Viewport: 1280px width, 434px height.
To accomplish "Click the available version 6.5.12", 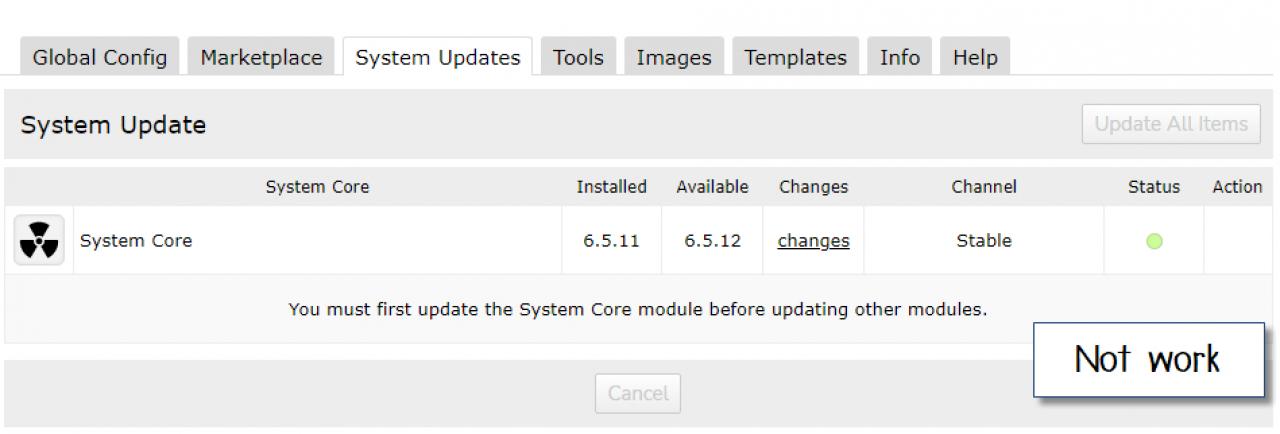I will [713, 241].
